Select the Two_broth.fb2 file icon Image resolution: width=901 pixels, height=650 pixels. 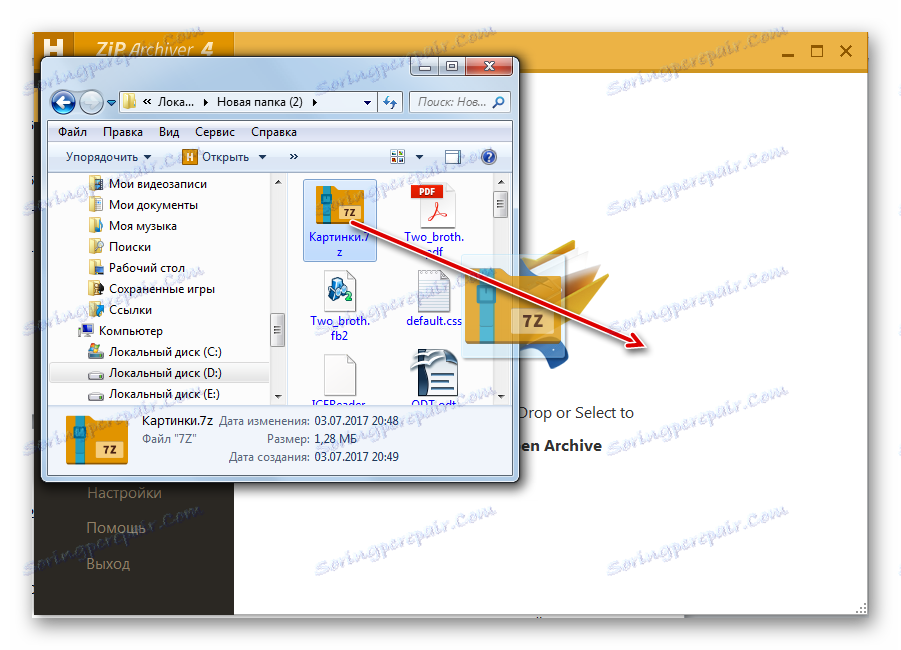pyautogui.click(x=340, y=291)
